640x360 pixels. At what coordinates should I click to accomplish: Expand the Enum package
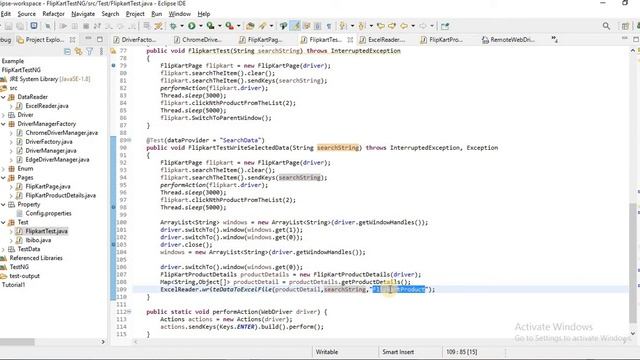tap(3, 169)
